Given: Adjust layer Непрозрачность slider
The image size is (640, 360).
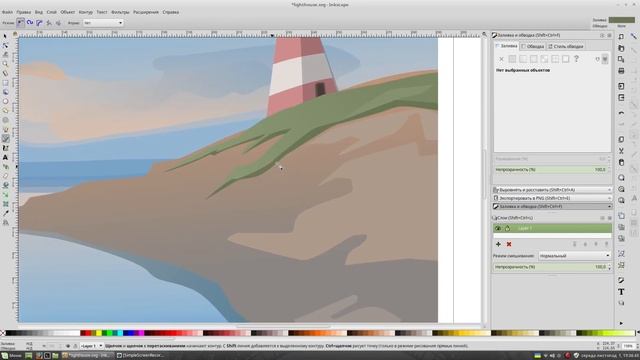Looking at the screenshot, I should pyautogui.click(x=552, y=267).
